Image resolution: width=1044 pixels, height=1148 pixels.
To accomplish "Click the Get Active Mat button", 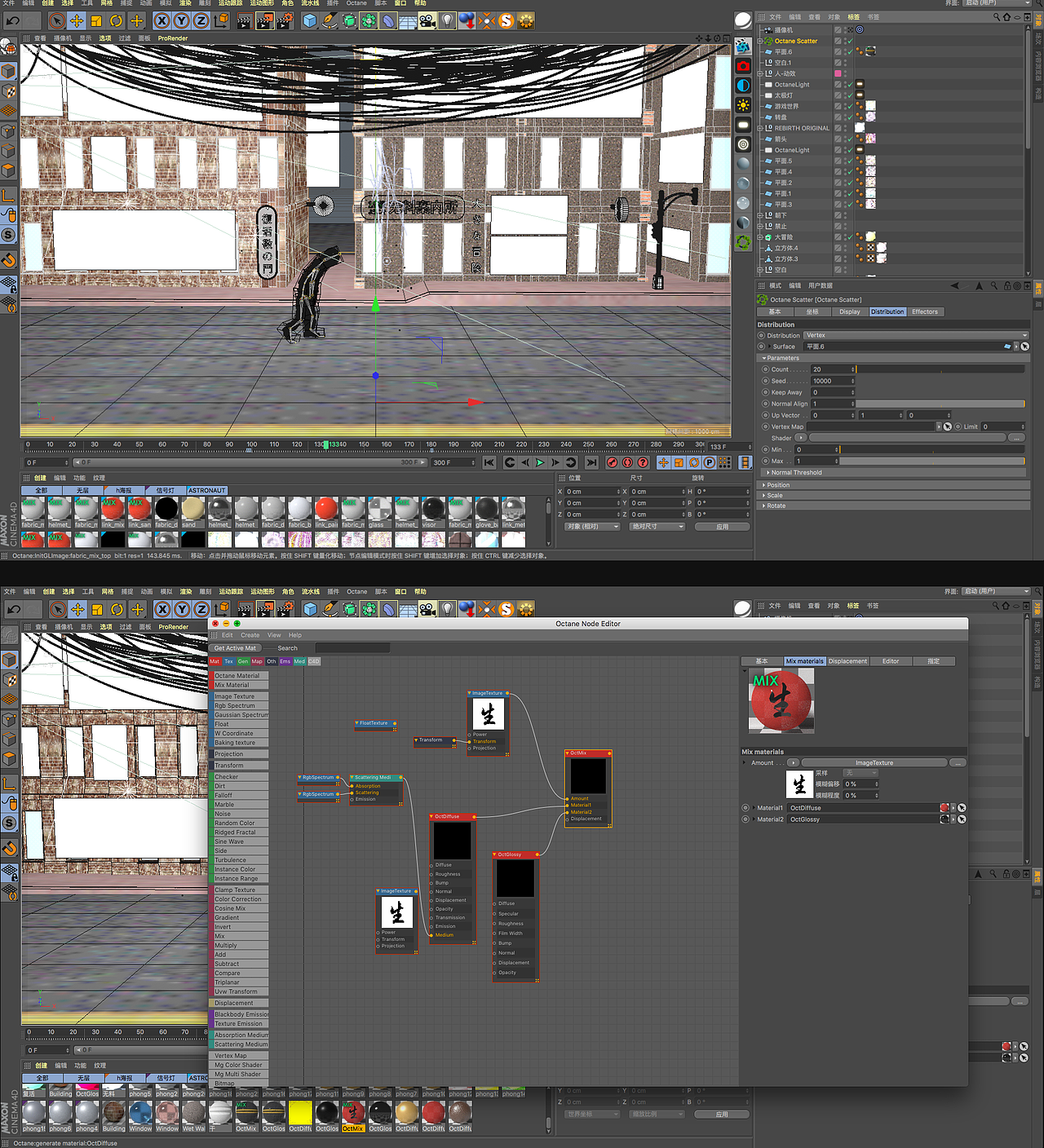I will pyautogui.click(x=235, y=648).
